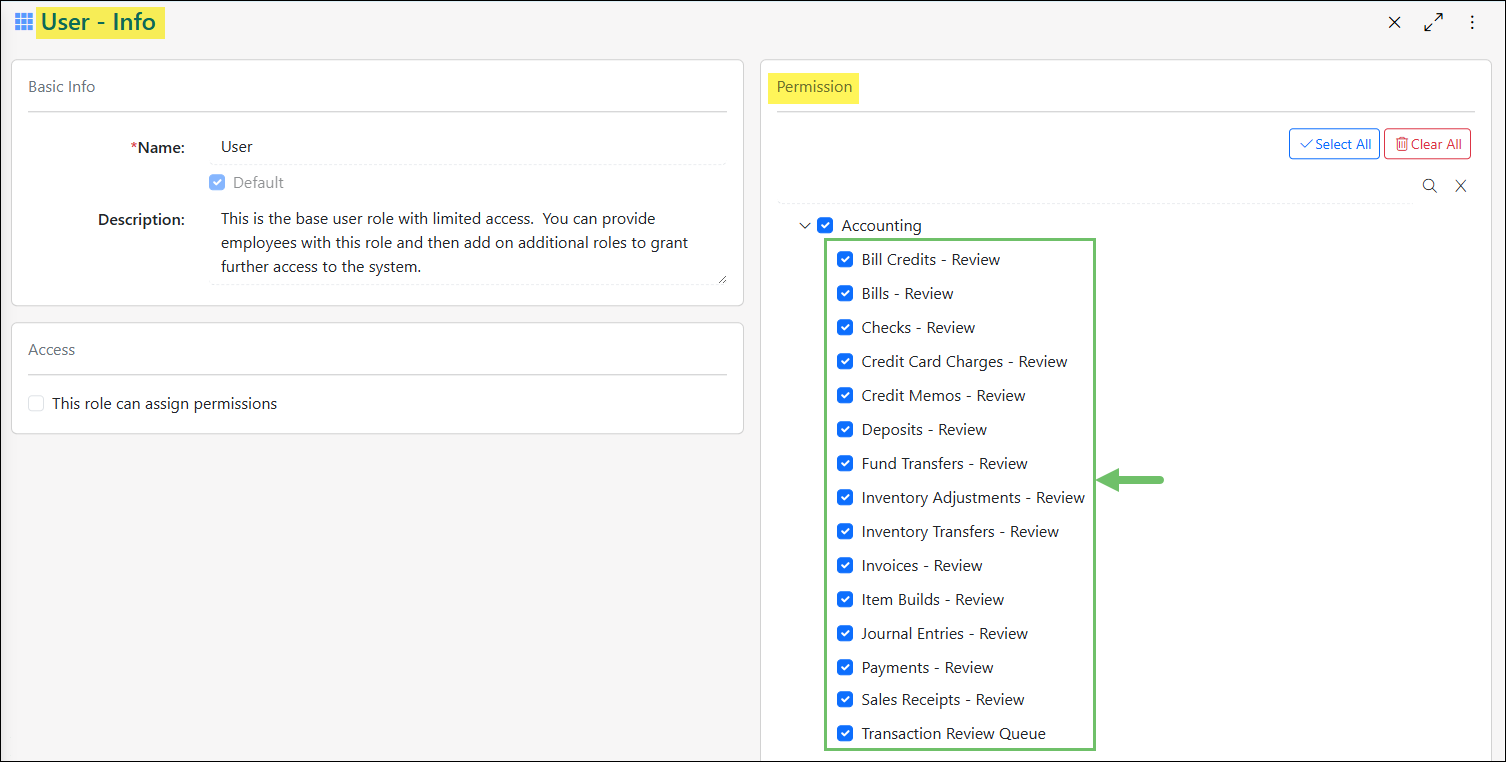Uncheck Item Builds - Review checkbox

[x=845, y=600]
